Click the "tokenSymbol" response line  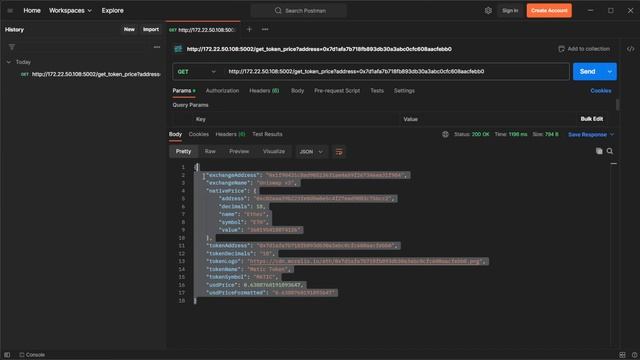[x=242, y=277]
